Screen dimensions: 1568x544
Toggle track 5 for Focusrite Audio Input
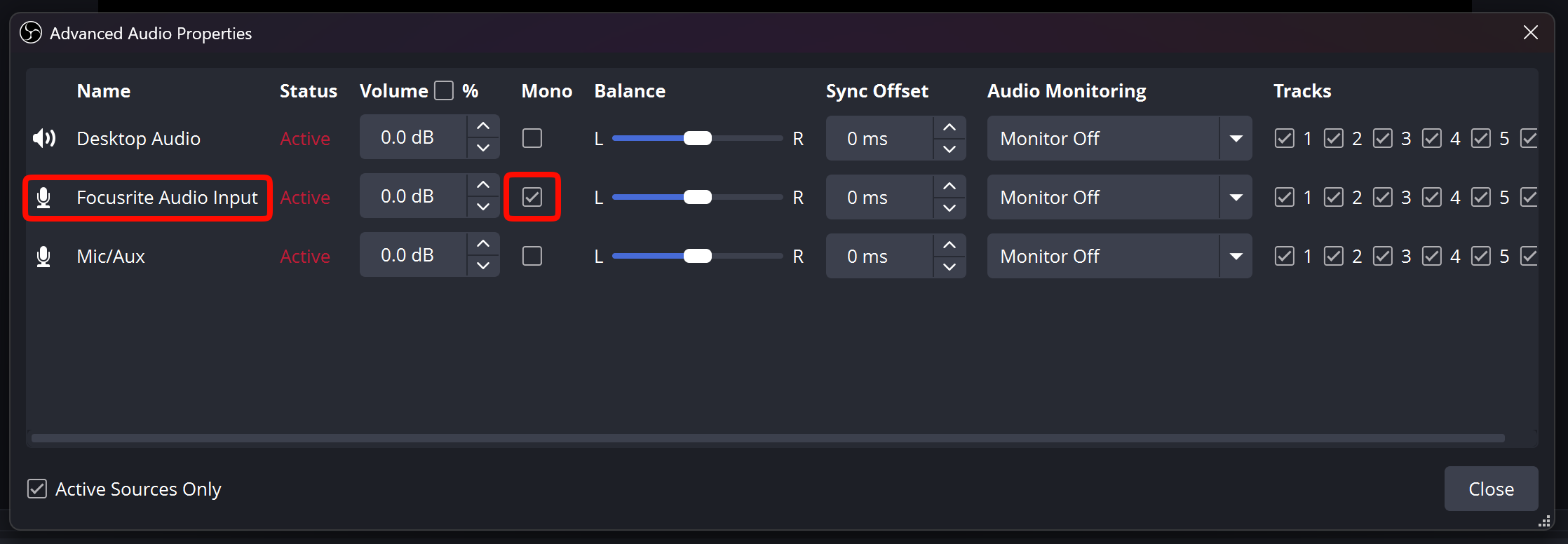click(x=1481, y=197)
